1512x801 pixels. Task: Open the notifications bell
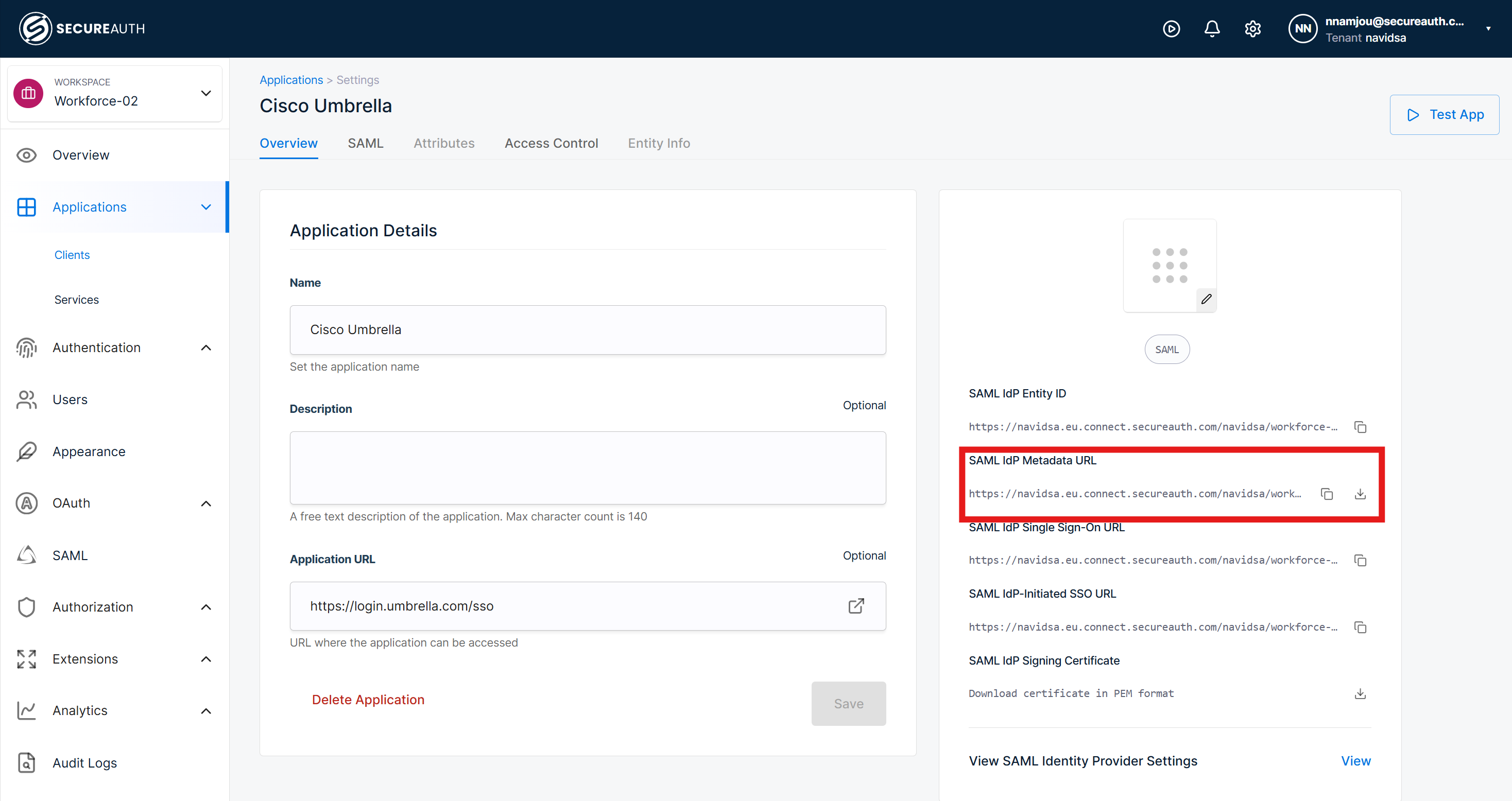point(1211,29)
